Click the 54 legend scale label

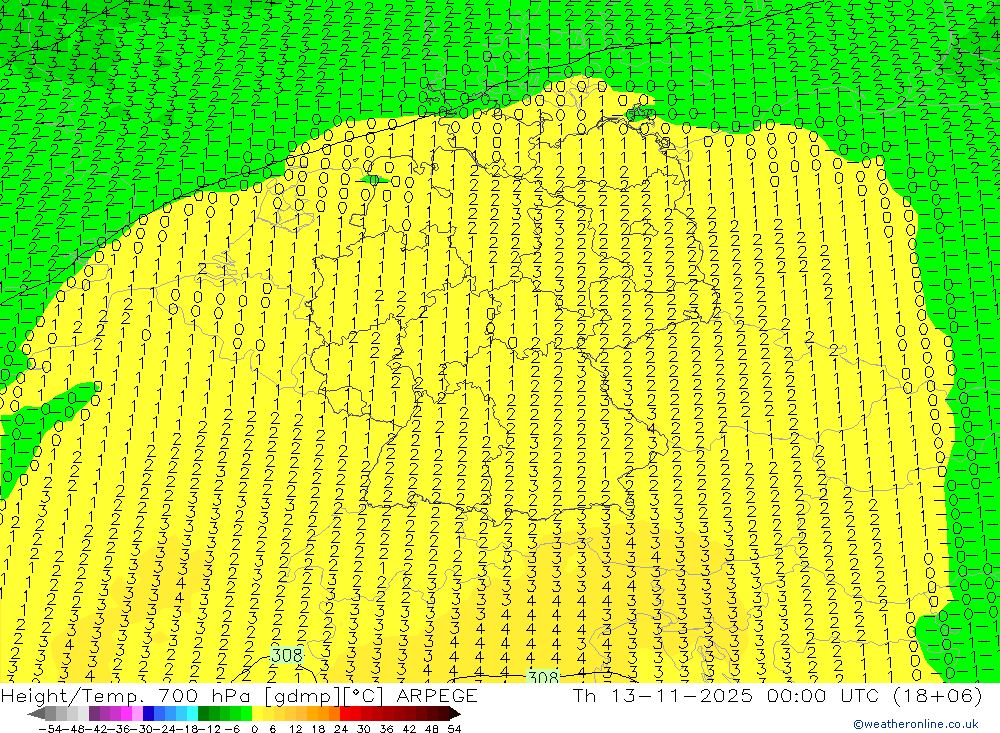click(x=454, y=729)
